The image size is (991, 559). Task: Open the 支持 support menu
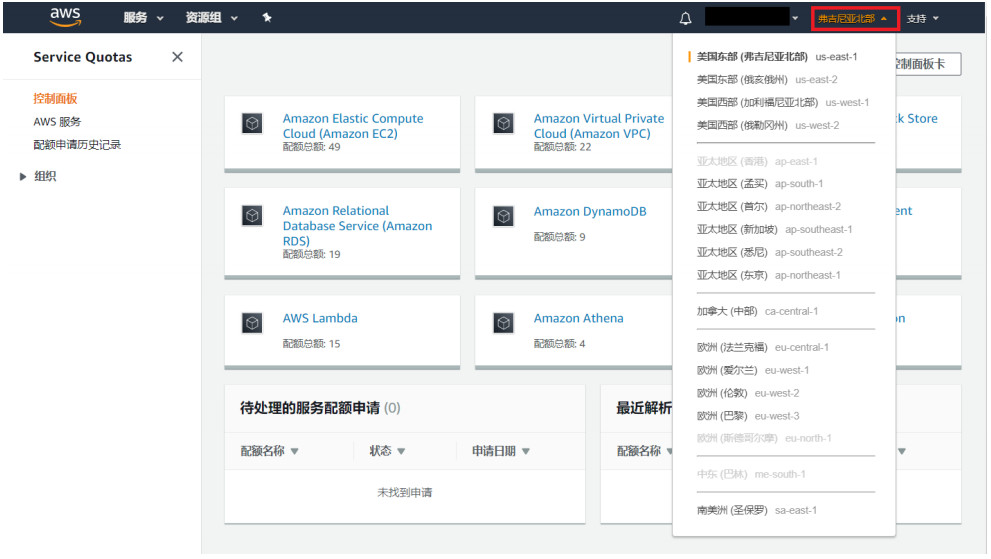pos(923,18)
